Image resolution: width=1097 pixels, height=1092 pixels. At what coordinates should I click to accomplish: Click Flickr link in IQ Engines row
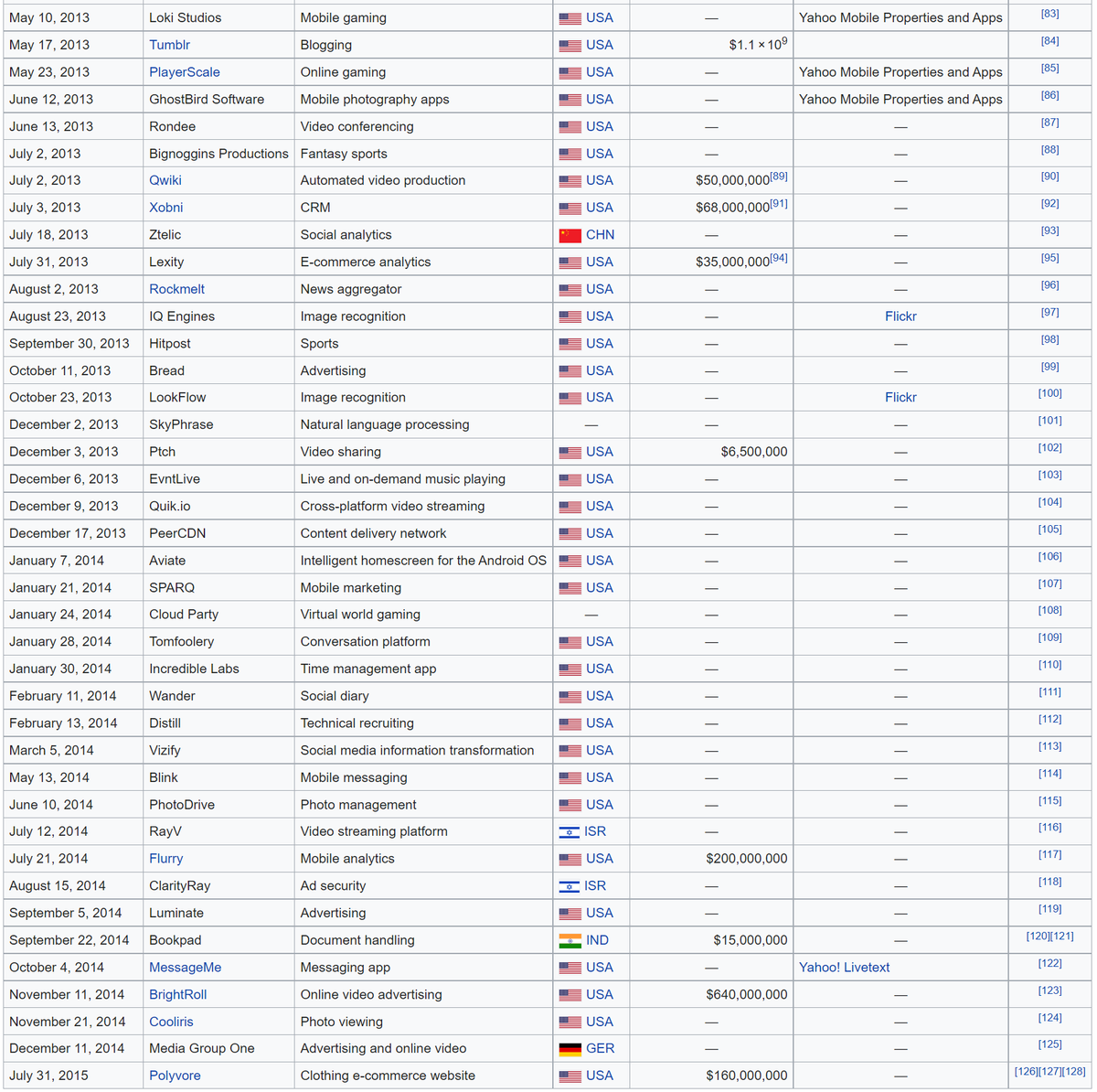point(900,316)
